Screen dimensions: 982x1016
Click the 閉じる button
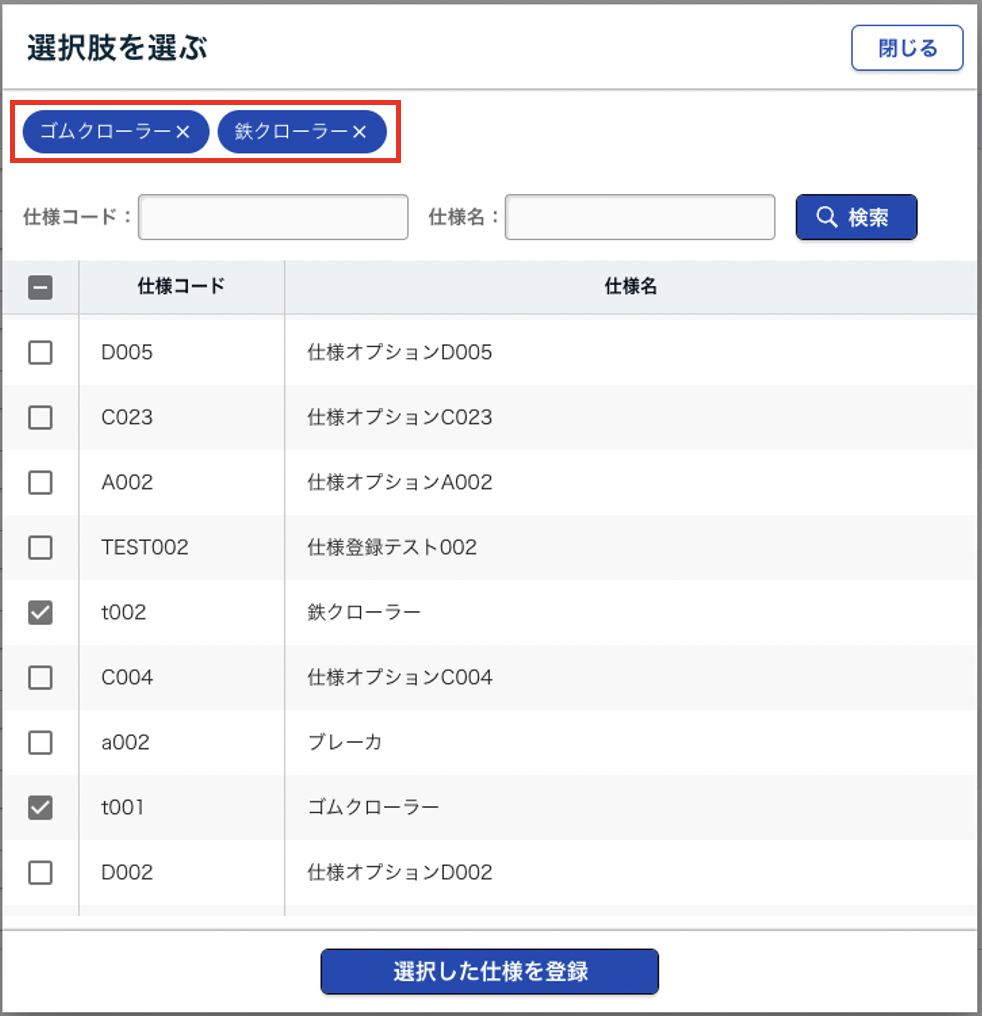pyautogui.click(x=907, y=48)
